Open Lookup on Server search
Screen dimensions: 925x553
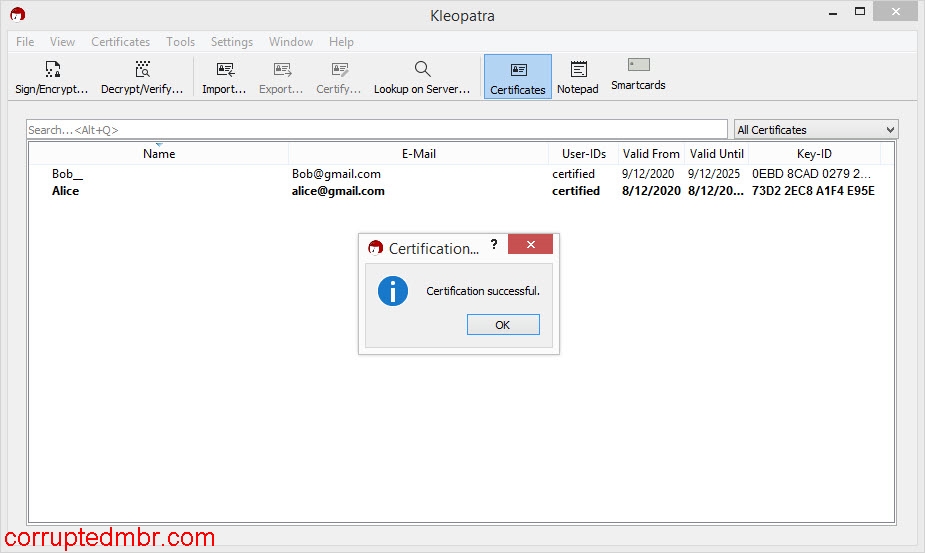click(422, 77)
